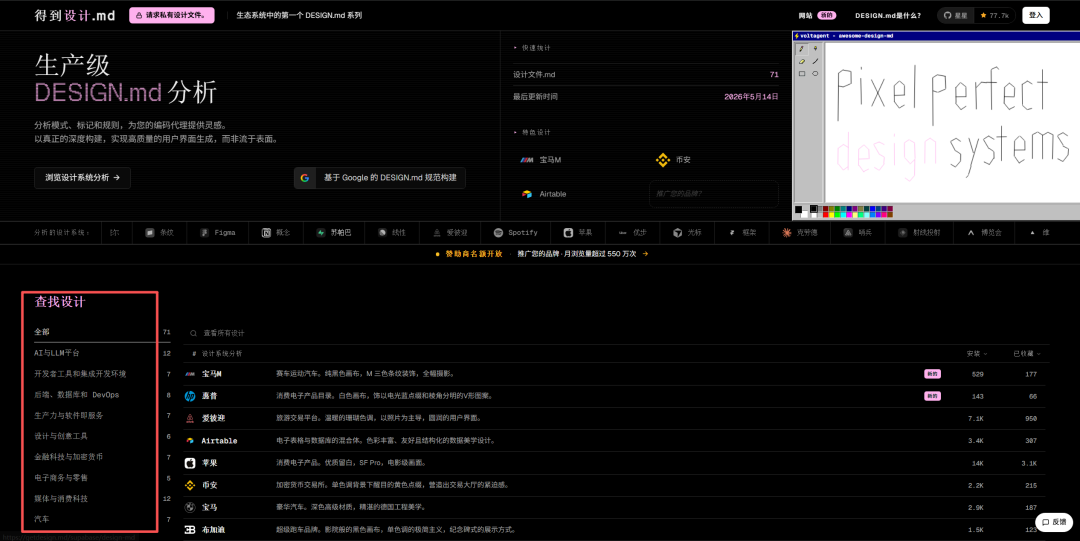
Task: Select the brush tool in paint widget
Action: 816,49
